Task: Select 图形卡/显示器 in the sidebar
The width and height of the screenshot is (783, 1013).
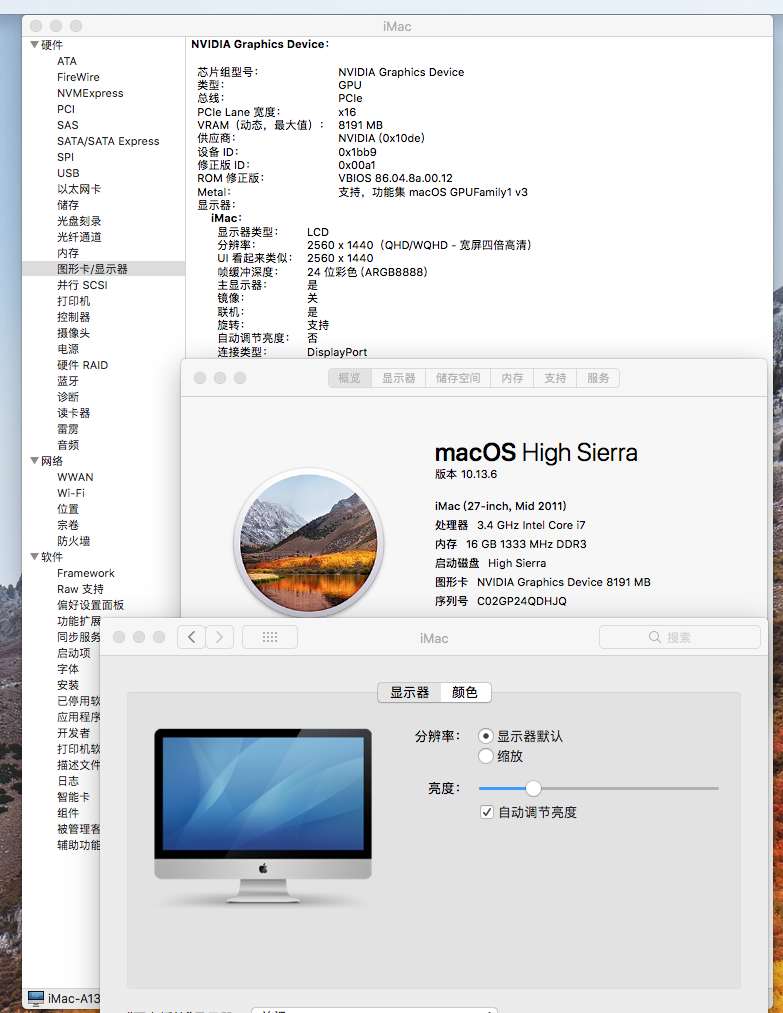Action: 92,269
